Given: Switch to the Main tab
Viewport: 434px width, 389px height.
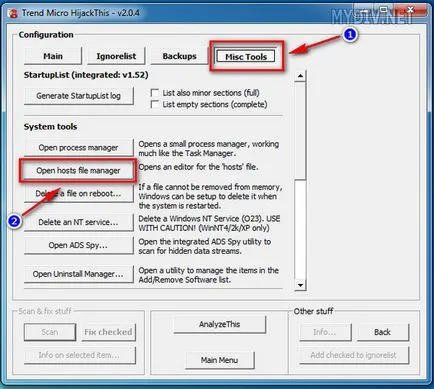Looking at the screenshot, I should click(x=53, y=56).
